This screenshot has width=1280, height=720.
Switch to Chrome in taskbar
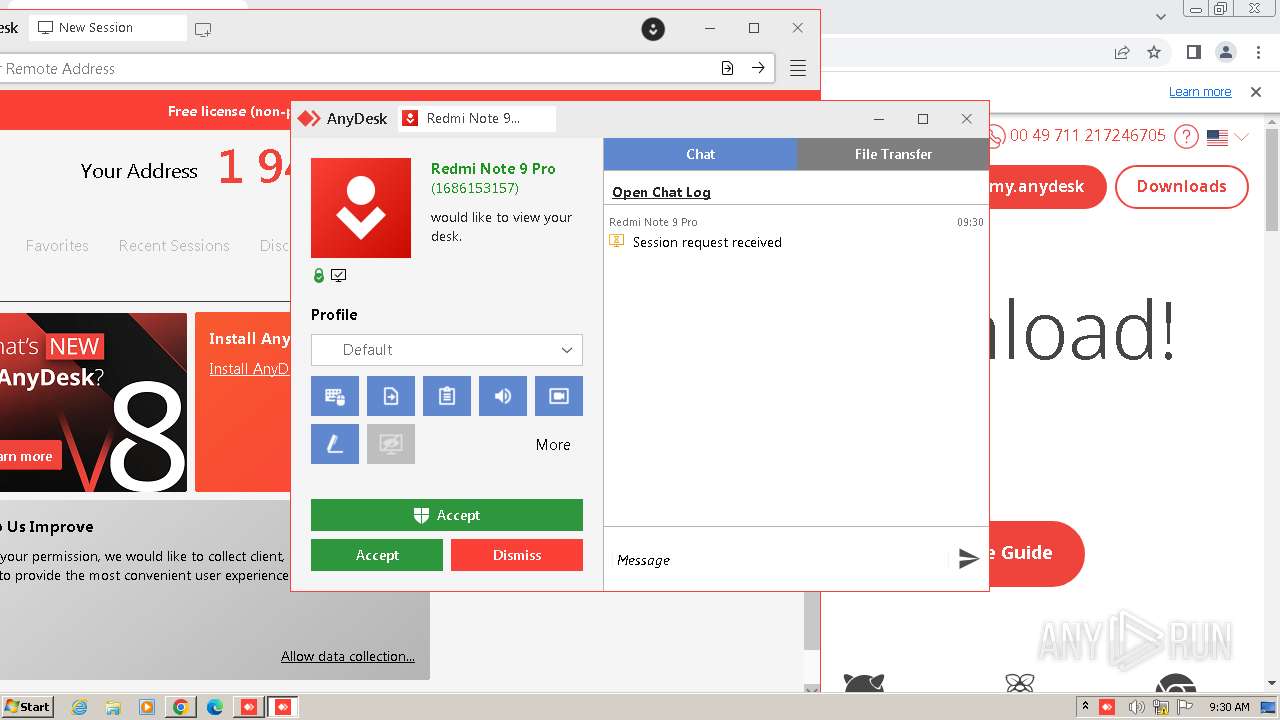tap(181, 707)
